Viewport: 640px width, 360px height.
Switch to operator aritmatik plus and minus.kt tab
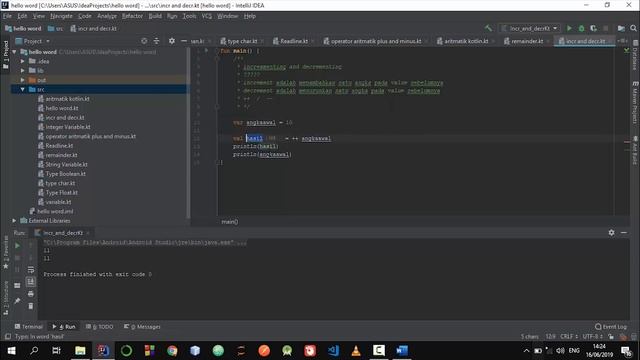(376, 41)
